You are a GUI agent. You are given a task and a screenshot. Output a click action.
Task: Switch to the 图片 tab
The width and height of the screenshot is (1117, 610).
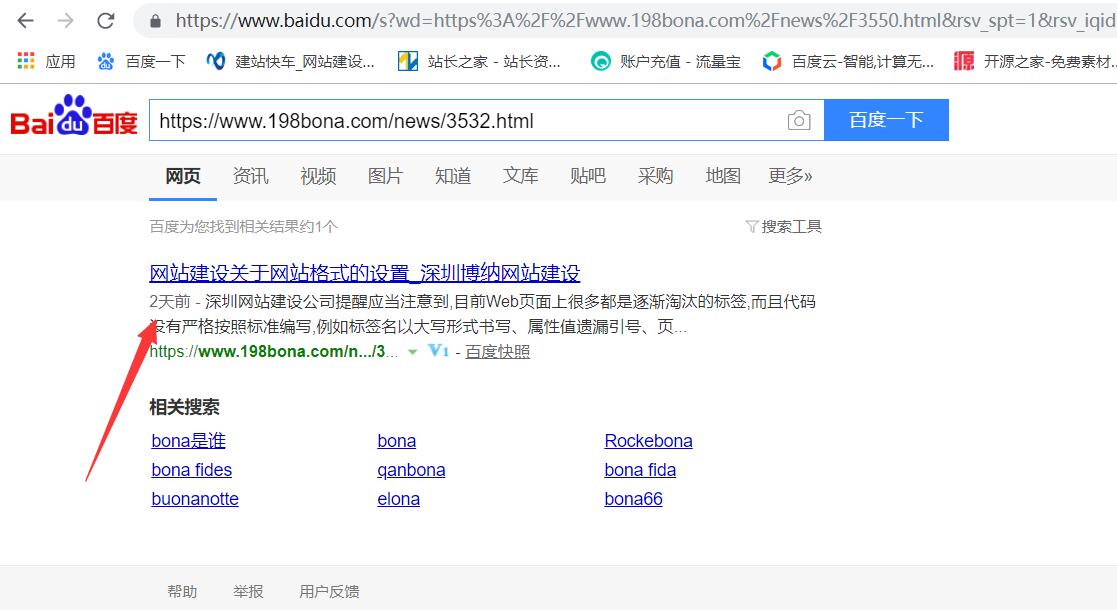coord(385,176)
